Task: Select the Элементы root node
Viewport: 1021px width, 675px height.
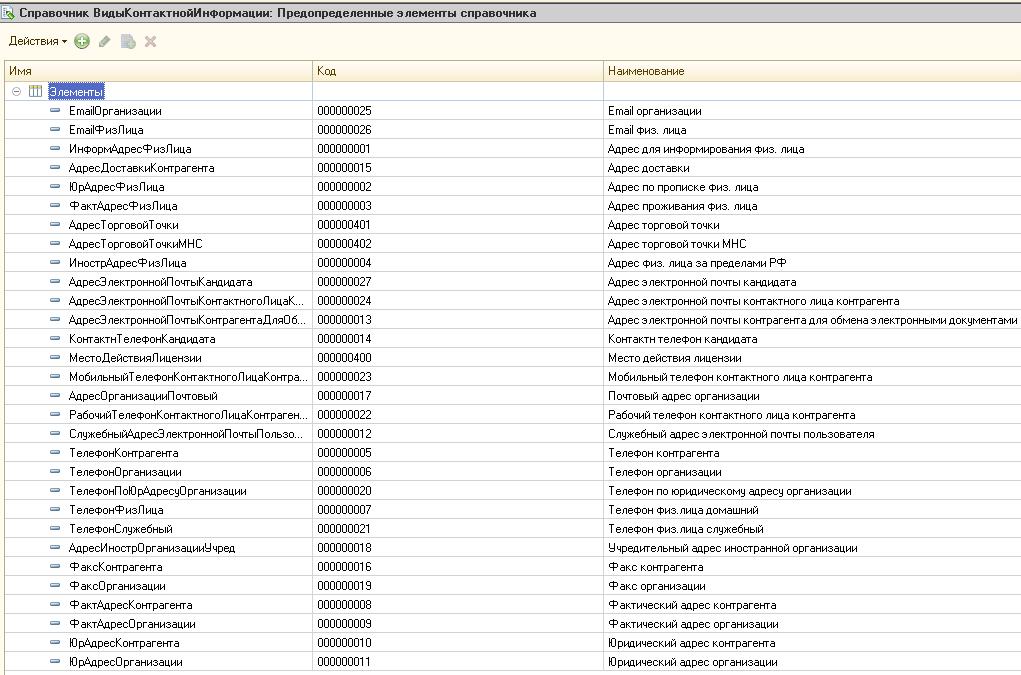Action: point(76,92)
